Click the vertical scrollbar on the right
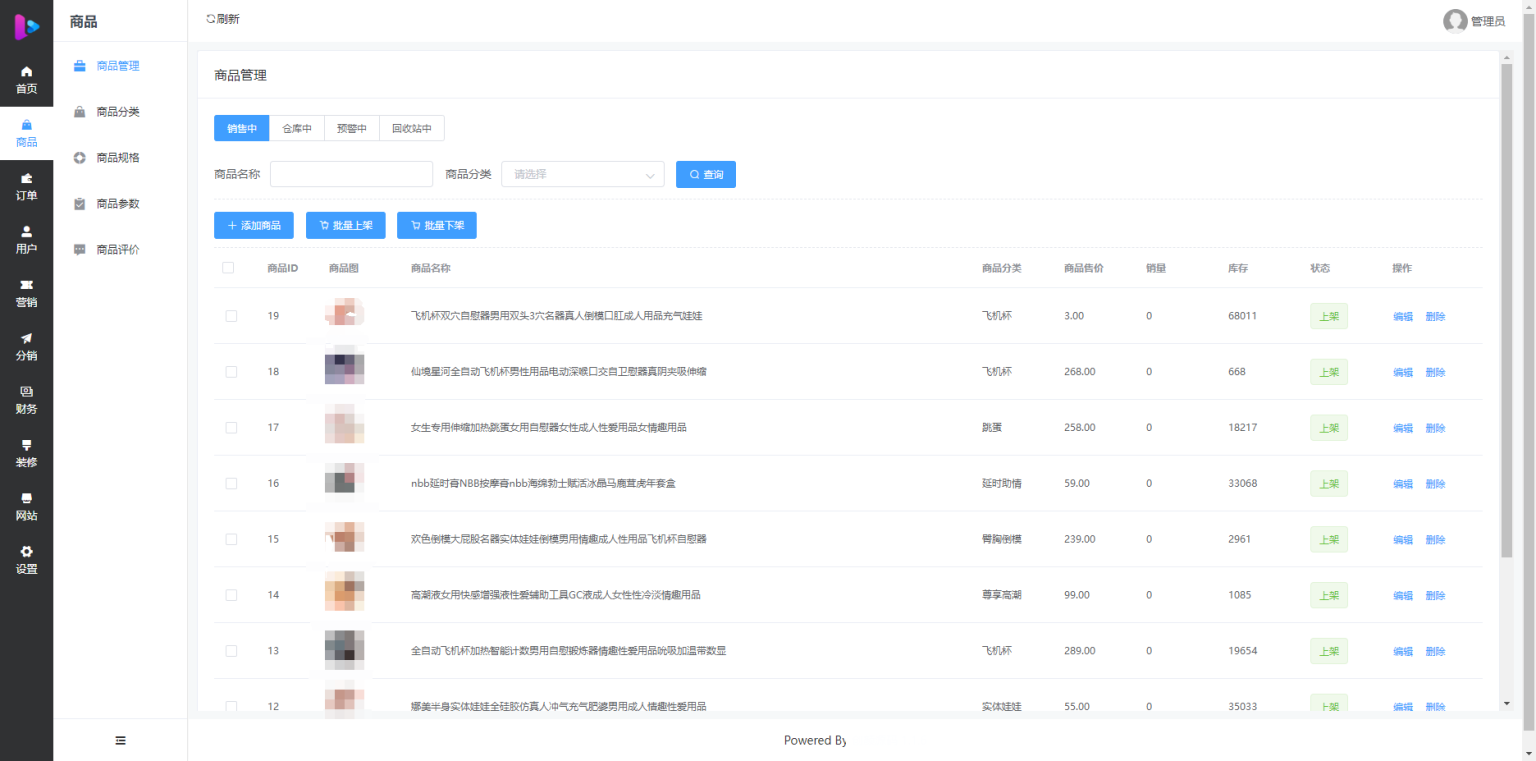The width and height of the screenshot is (1536, 761). [x=1507, y=310]
